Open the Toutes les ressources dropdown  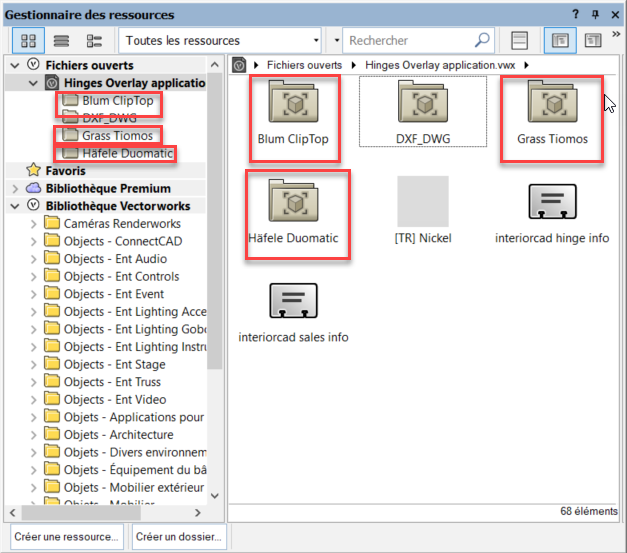click(220, 40)
